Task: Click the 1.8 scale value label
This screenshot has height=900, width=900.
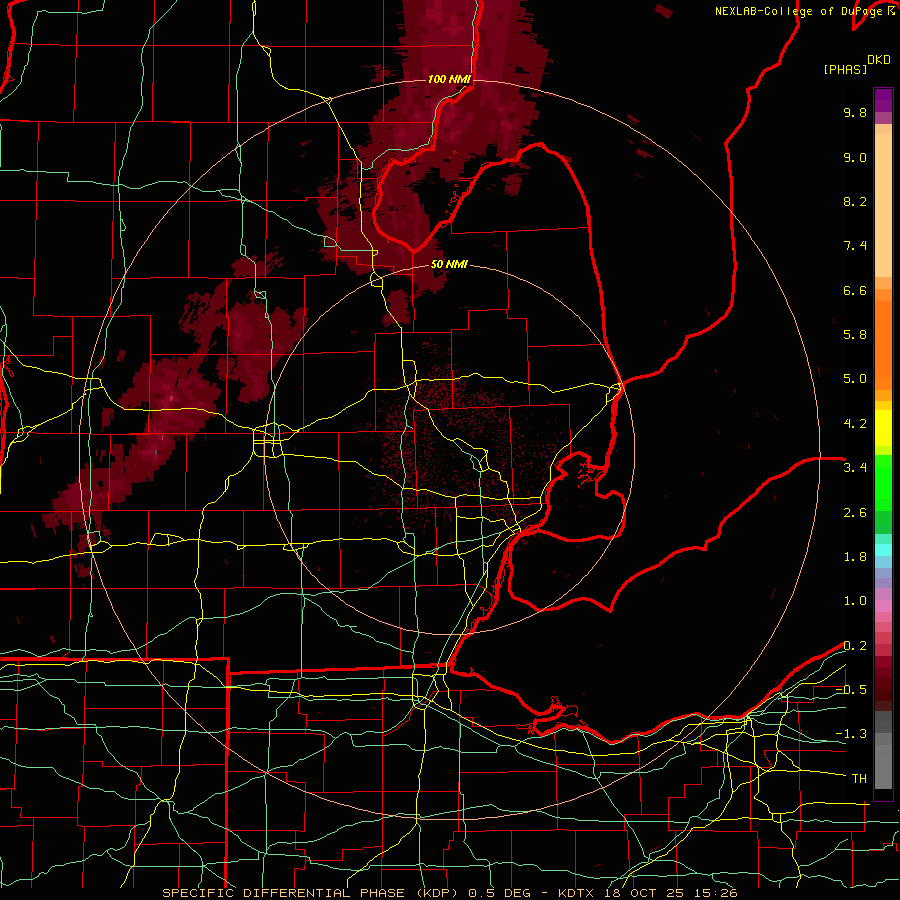Action: pos(855,557)
